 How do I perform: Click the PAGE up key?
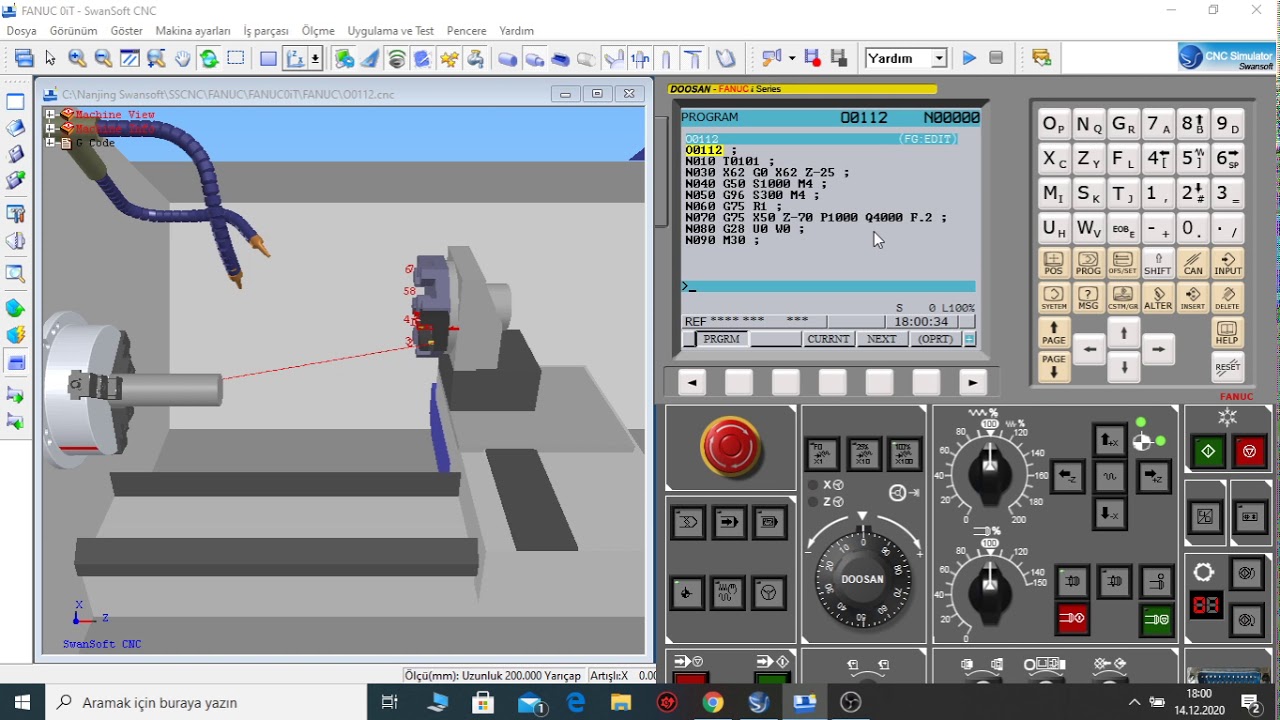[x=1054, y=333]
